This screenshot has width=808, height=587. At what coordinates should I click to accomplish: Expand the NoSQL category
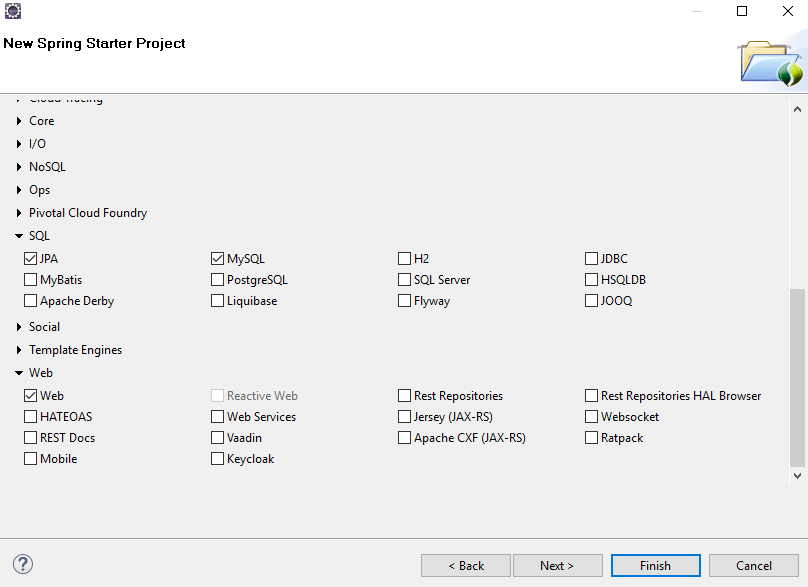click(x=19, y=167)
